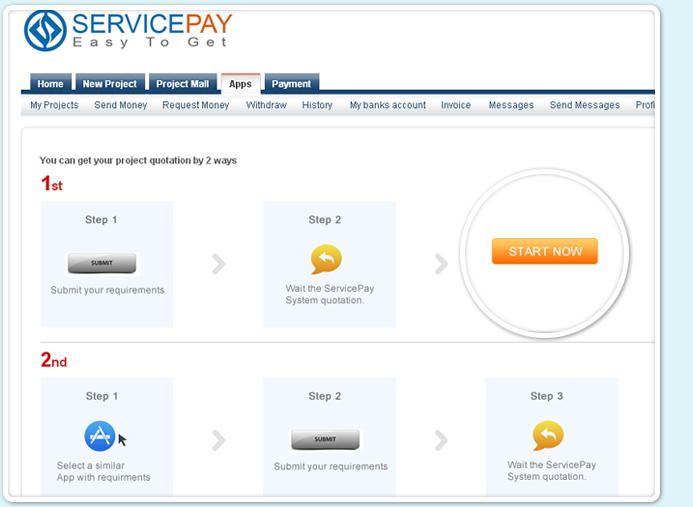View the History page
Viewport: 693px width, 507px height.
317,105
